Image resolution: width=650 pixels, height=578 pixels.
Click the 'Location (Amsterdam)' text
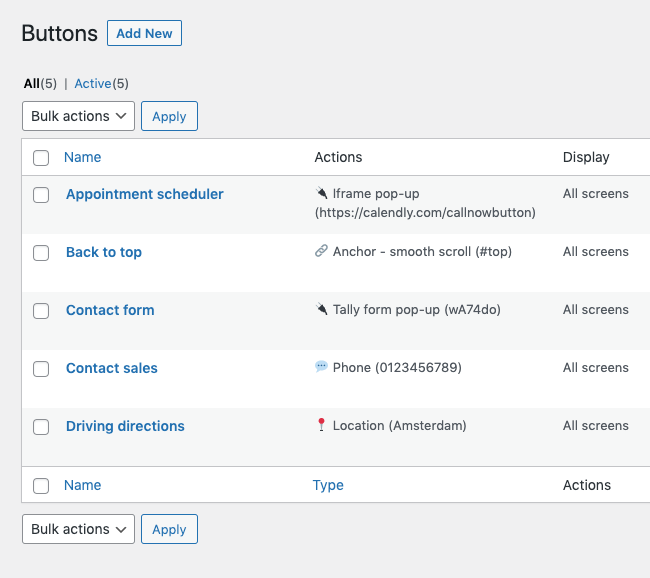(x=400, y=426)
